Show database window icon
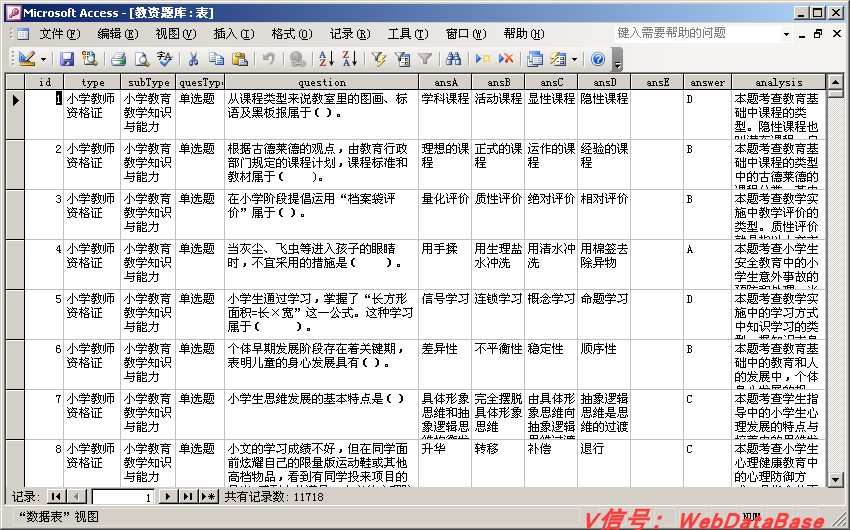 coord(535,59)
